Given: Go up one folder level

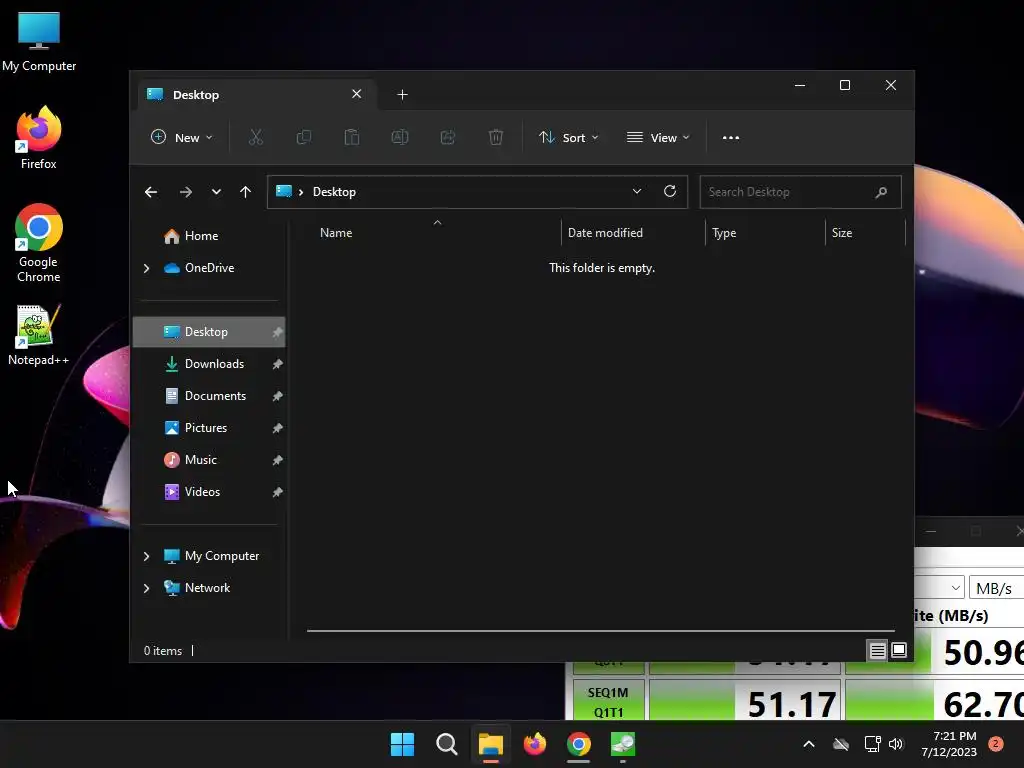Looking at the screenshot, I should pos(246,192).
